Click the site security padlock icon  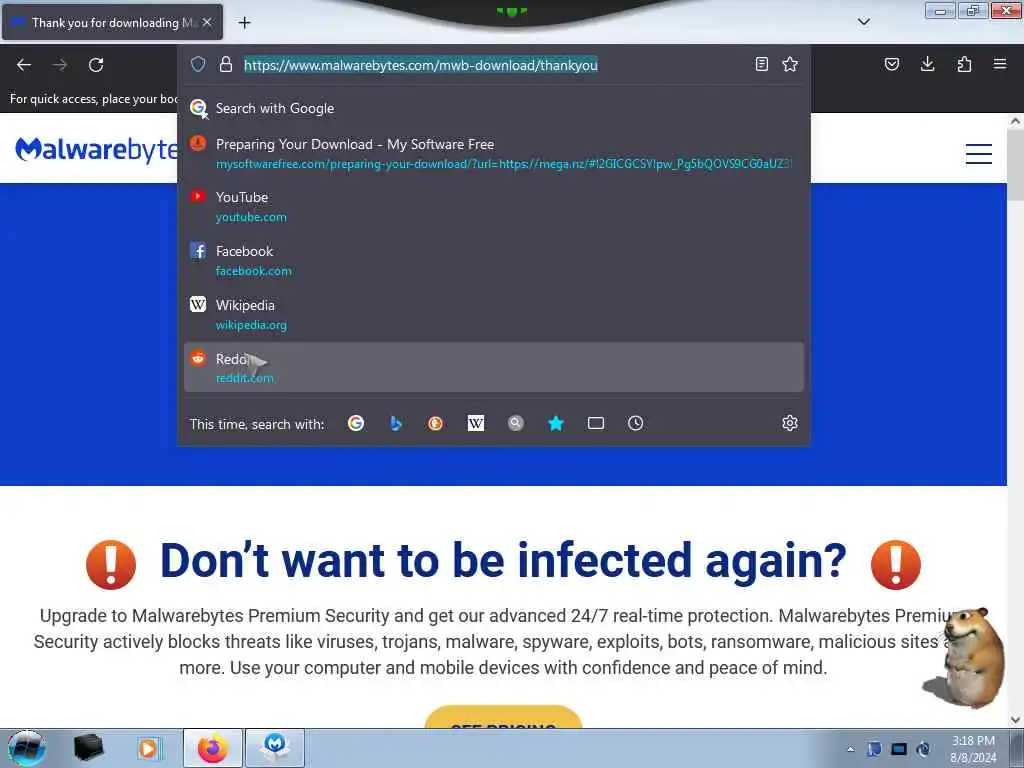tap(226, 64)
